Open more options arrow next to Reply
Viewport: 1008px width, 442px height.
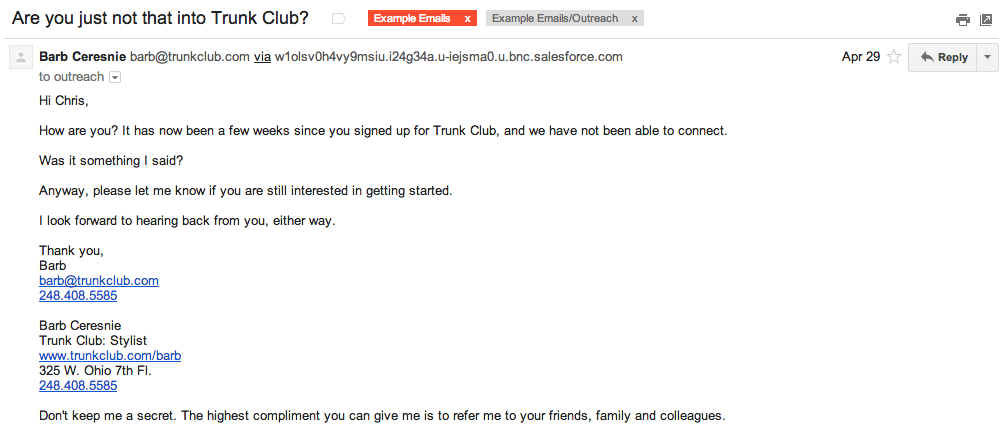[988, 57]
